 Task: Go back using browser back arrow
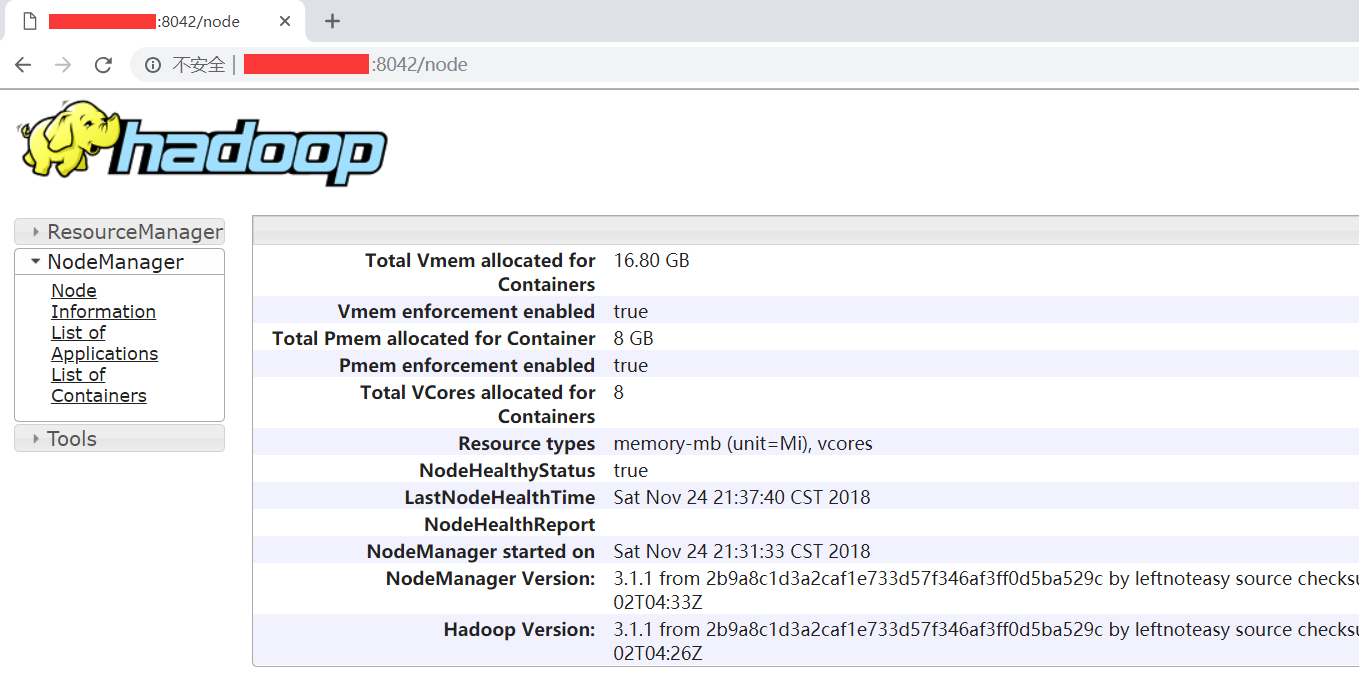click(x=23, y=65)
